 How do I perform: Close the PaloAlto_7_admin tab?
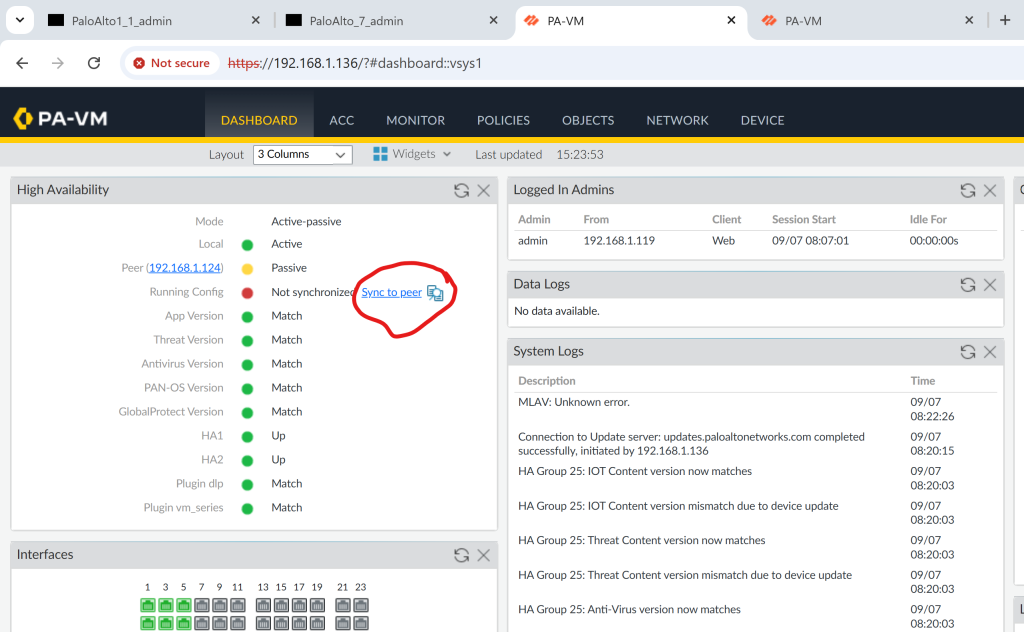pyautogui.click(x=494, y=20)
